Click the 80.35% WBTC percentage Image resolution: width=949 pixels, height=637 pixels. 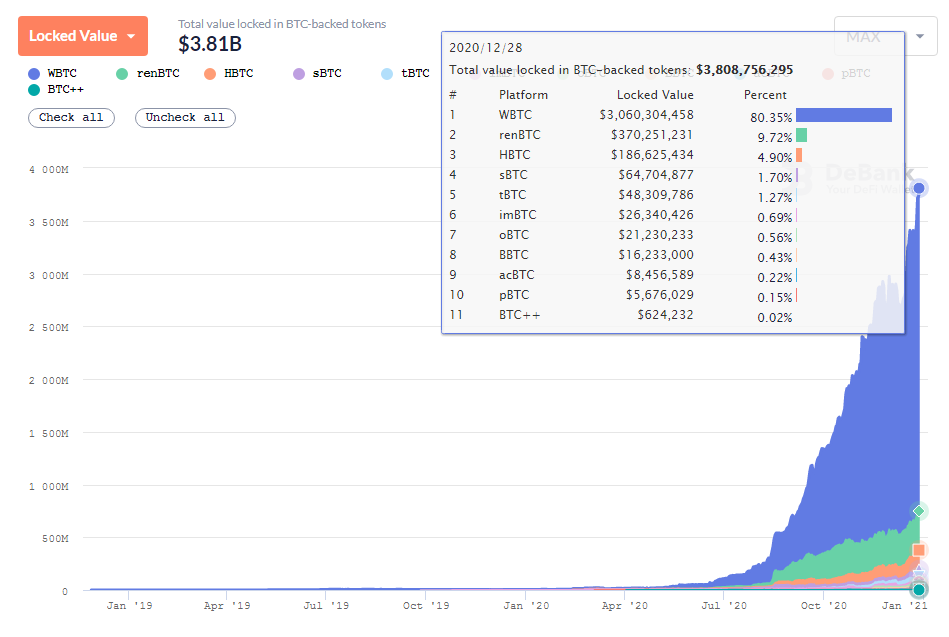[x=771, y=117]
